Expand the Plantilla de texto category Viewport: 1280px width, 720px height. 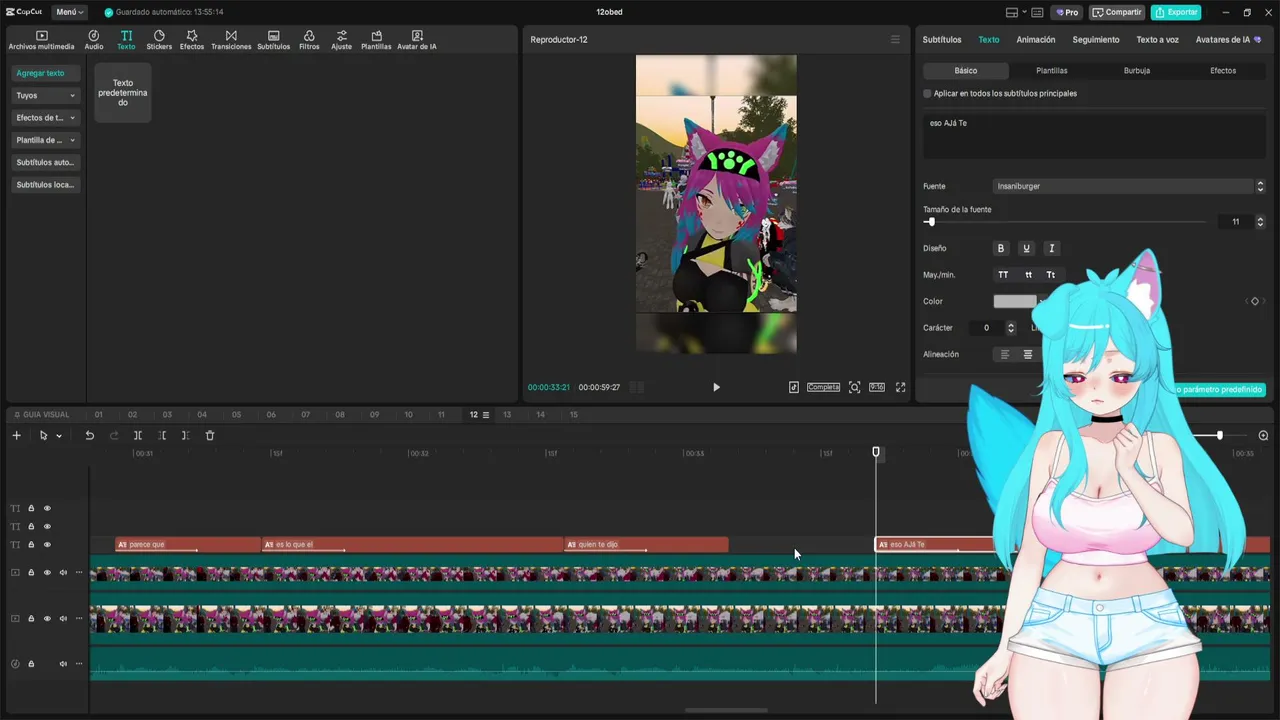(46, 140)
